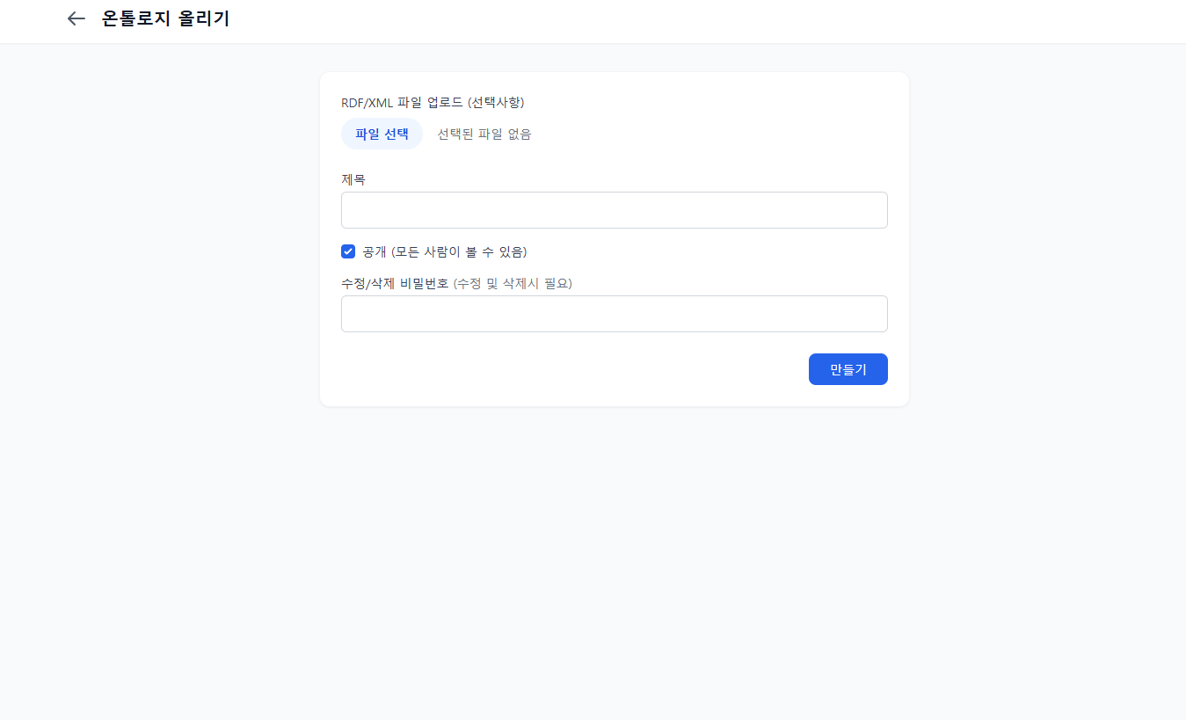Click the 수정/삭제 비밀번호 label
Screen dimensions: 1186x720
395,284
